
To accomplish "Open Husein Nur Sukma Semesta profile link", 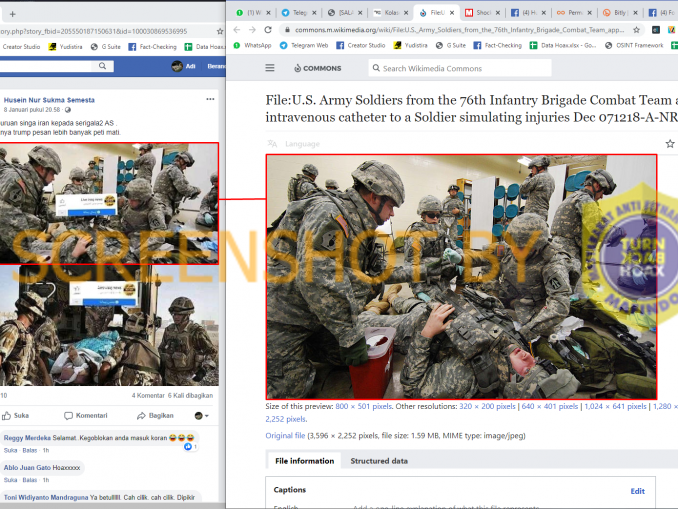I will pyautogui.click(x=49, y=100).
